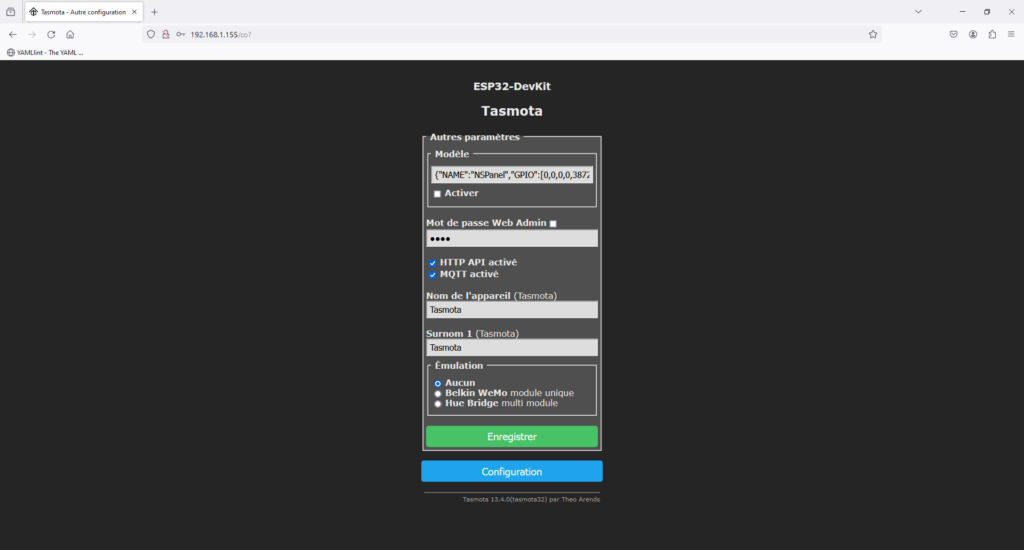Open the browser extensions puzzle icon

[992, 34]
